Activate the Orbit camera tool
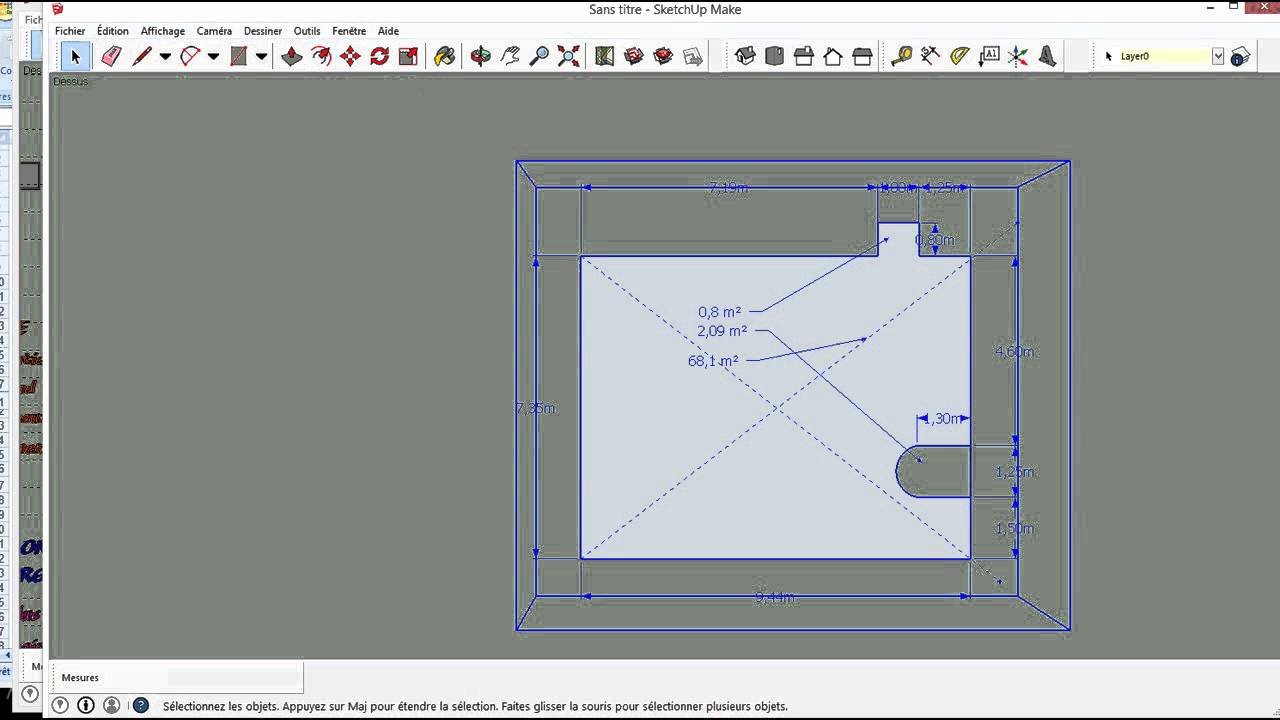Image resolution: width=1280 pixels, height=720 pixels. coord(481,57)
